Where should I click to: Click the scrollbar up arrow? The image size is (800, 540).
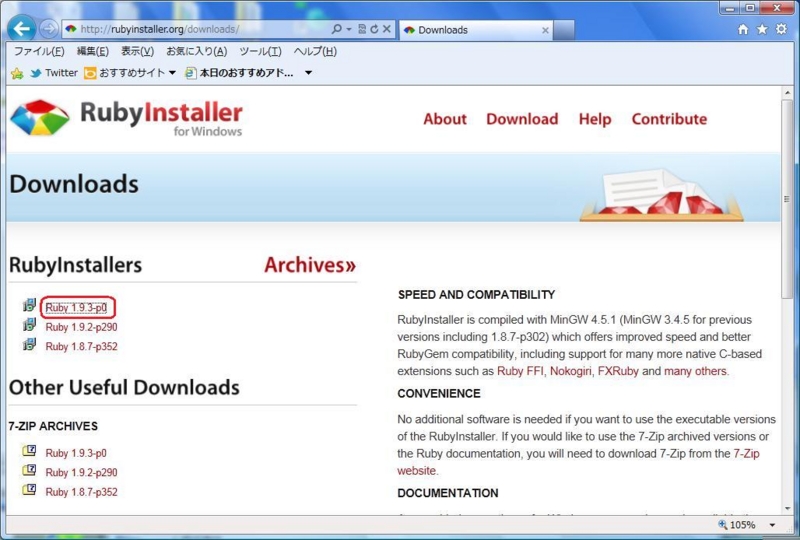click(788, 93)
